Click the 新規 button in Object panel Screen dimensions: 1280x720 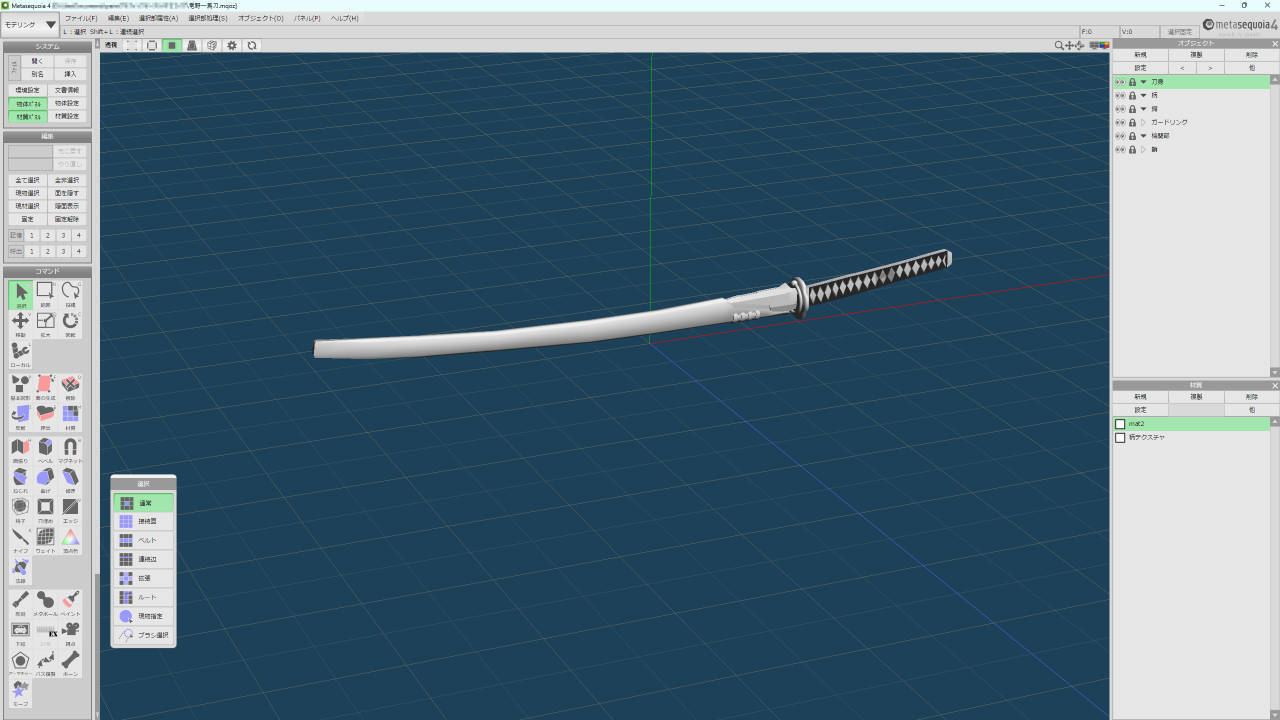click(1141, 55)
